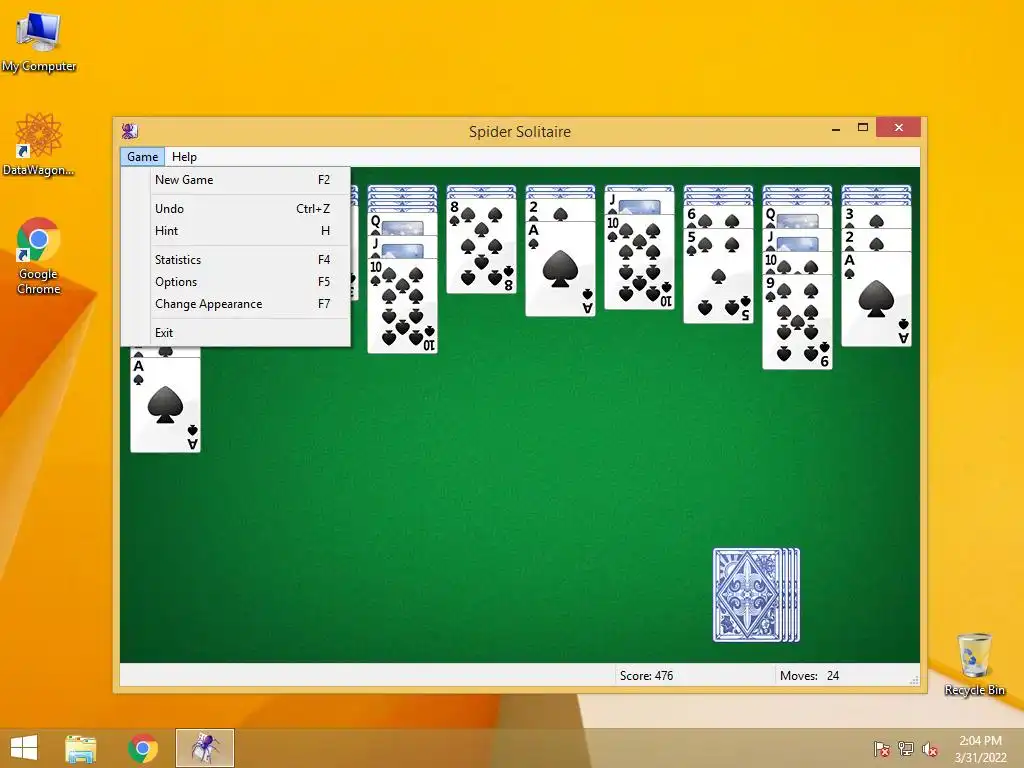
Task: Click the muted volume tray icon
Action: coord(930,748)
